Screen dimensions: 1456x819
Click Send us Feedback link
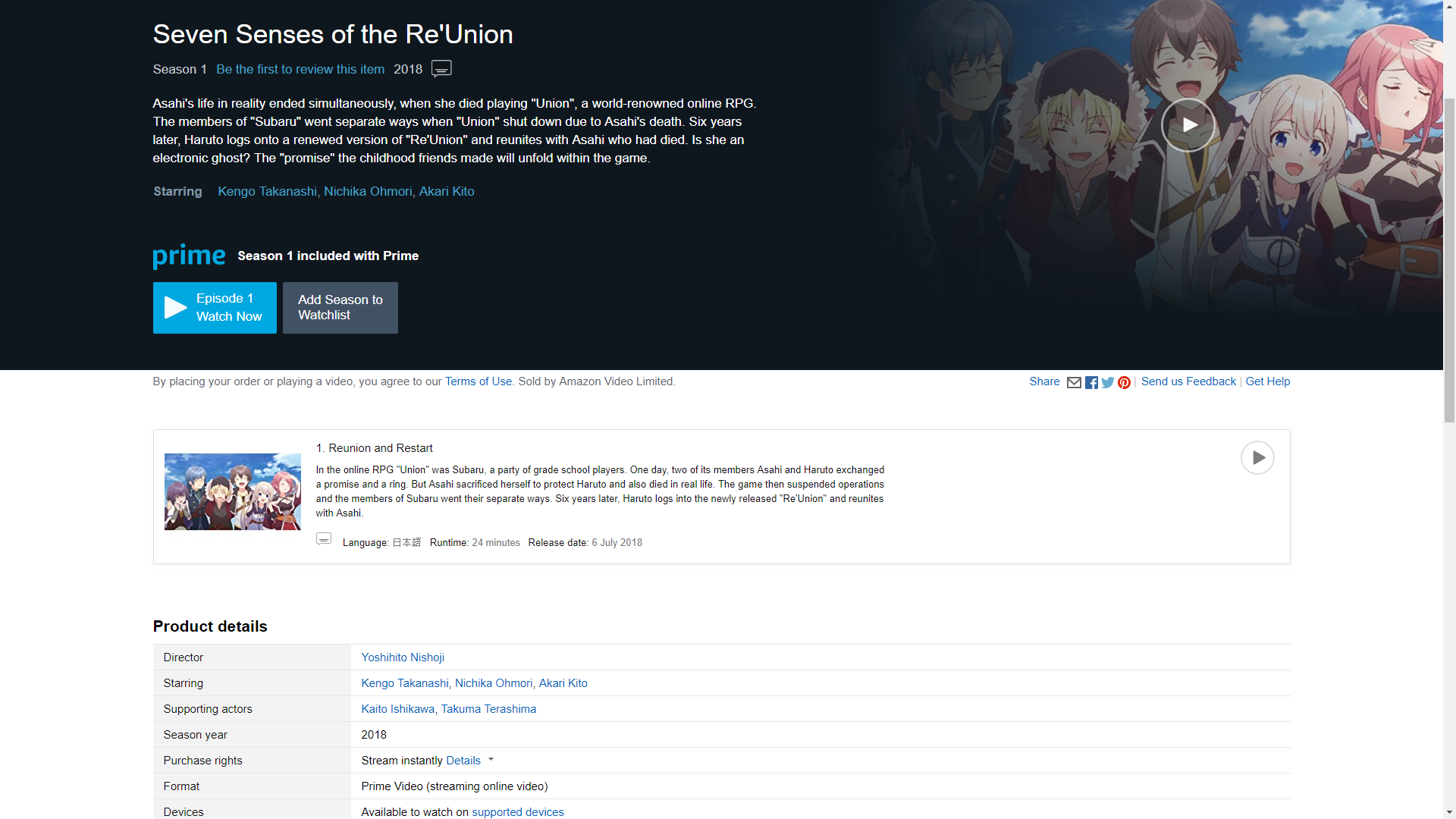[x=1187, y=381]
